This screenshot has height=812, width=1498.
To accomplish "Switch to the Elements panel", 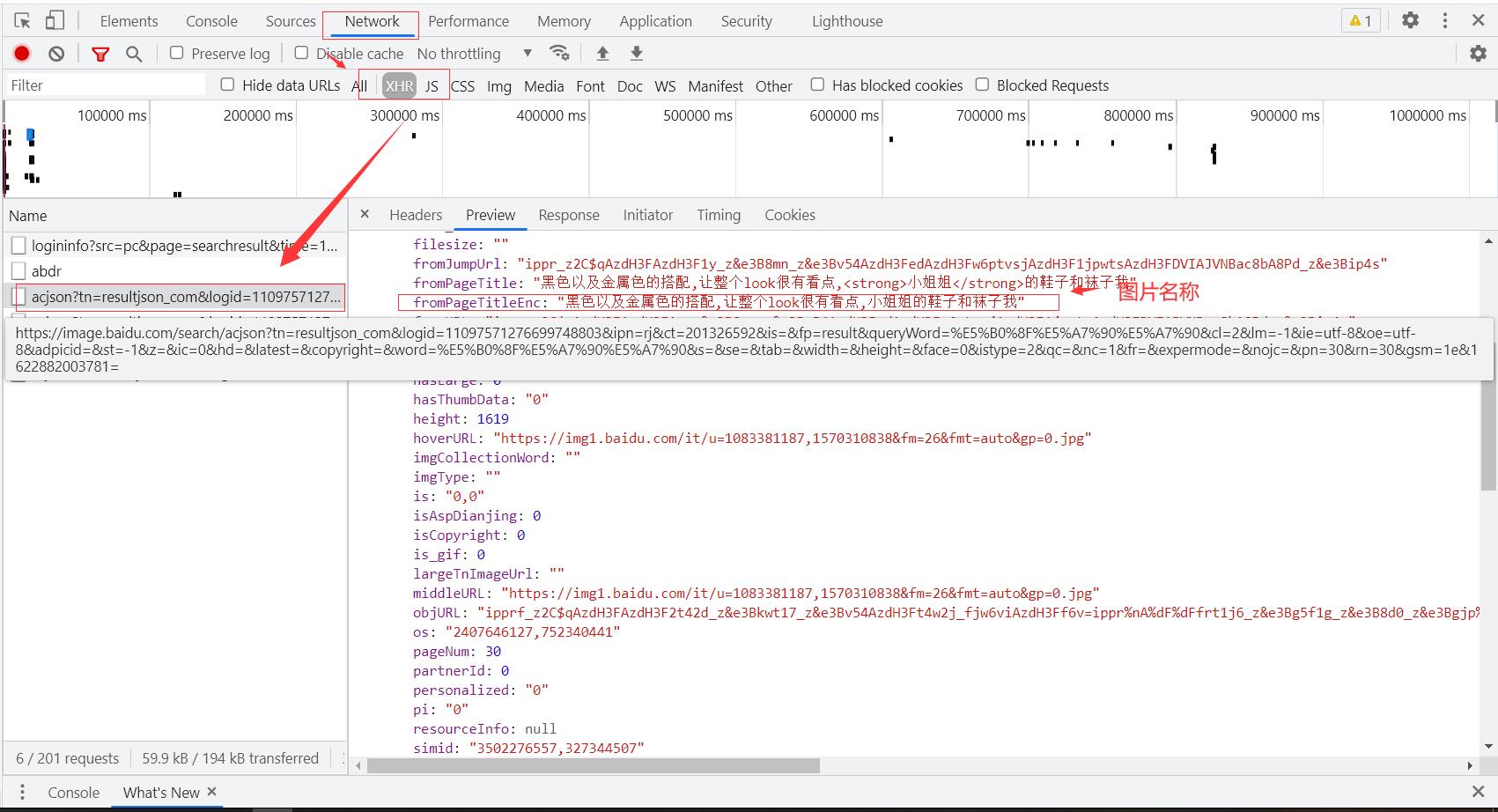I will (129, 21).
